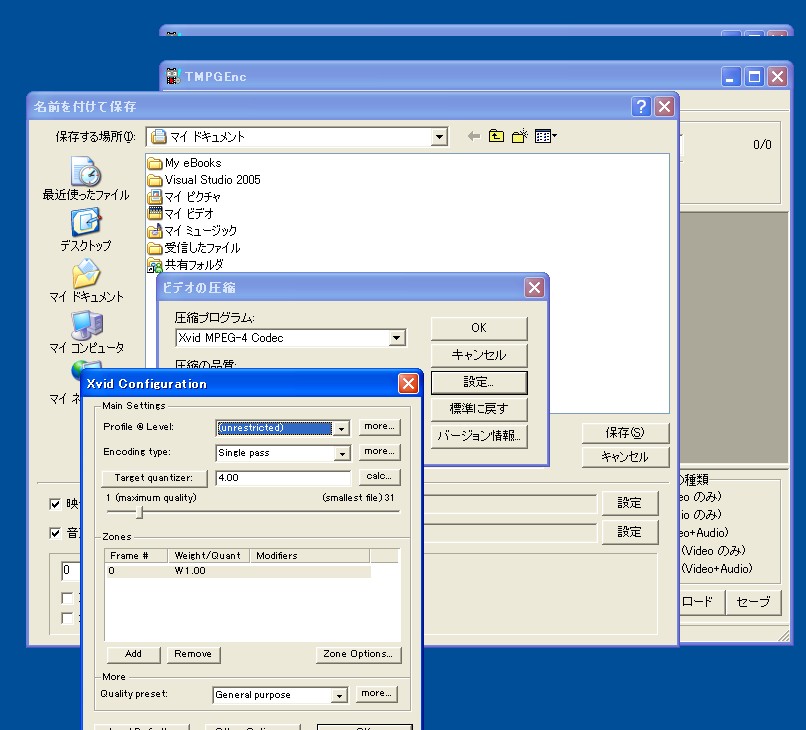Click the help question mark button in save dialog
Screen dimensions: 806x730
pyautogui.click(x=641, y=107)
